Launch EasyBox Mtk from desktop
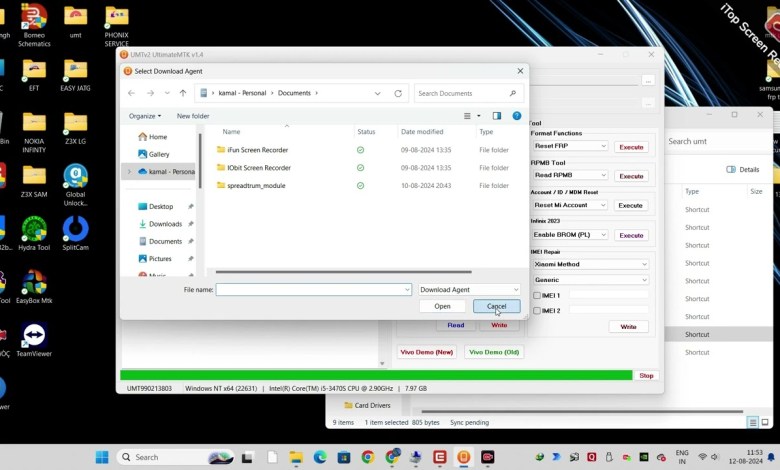Screen dimensions: 780x470 tap(34, 286)
